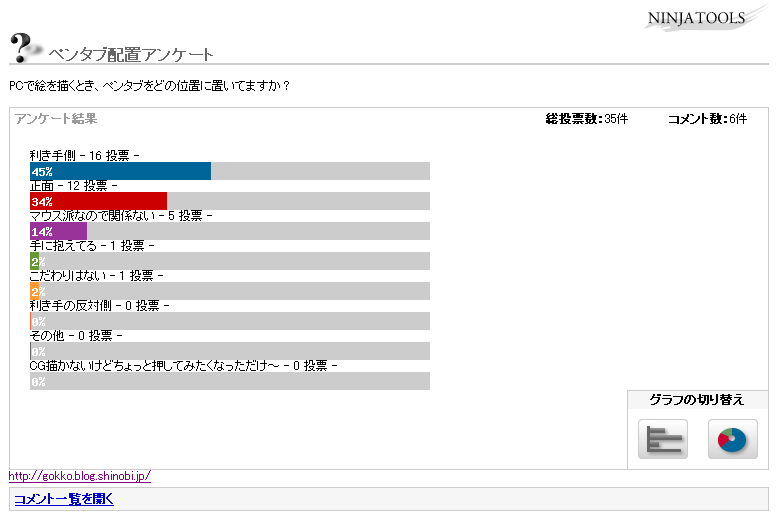The width and height of the screenshot is (780, 520).
Task: Click the orange こだわりはない bar
Action: (34, 291)
